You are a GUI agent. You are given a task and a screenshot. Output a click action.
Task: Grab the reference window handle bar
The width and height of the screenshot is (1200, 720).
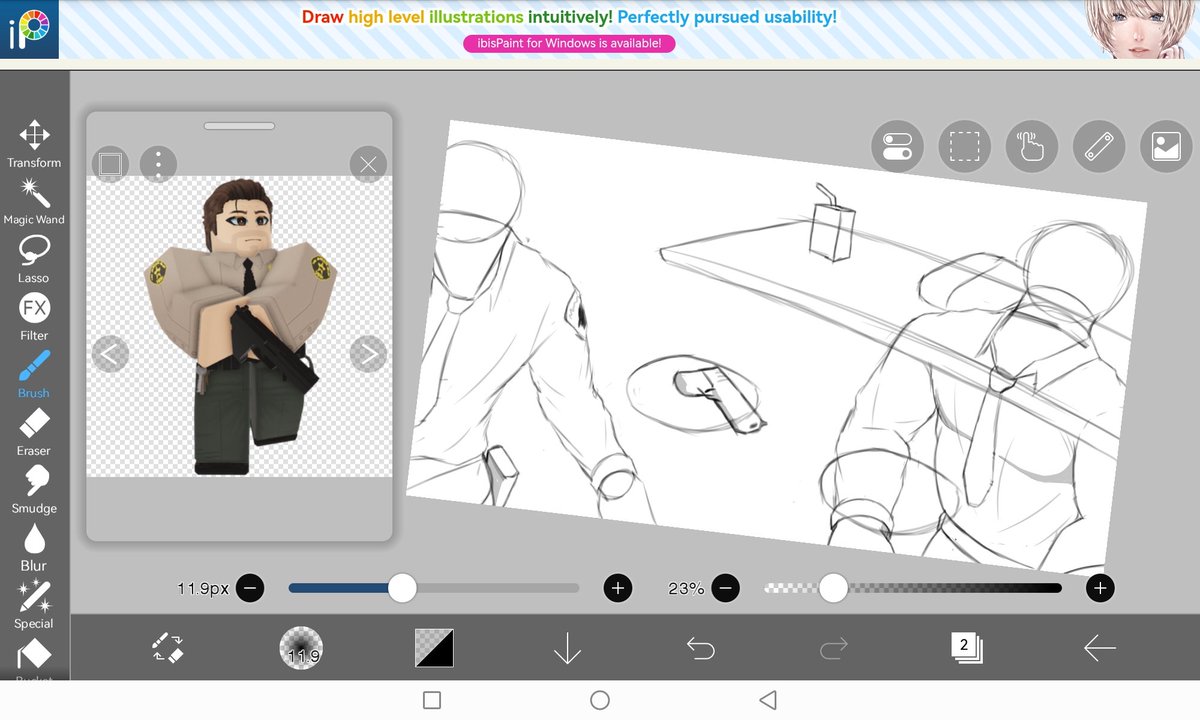click(239, 126)
